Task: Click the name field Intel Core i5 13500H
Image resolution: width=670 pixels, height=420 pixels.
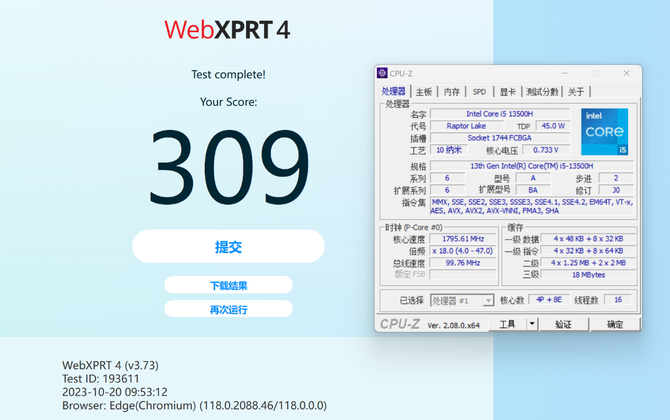Action: (x=500, y=114)
